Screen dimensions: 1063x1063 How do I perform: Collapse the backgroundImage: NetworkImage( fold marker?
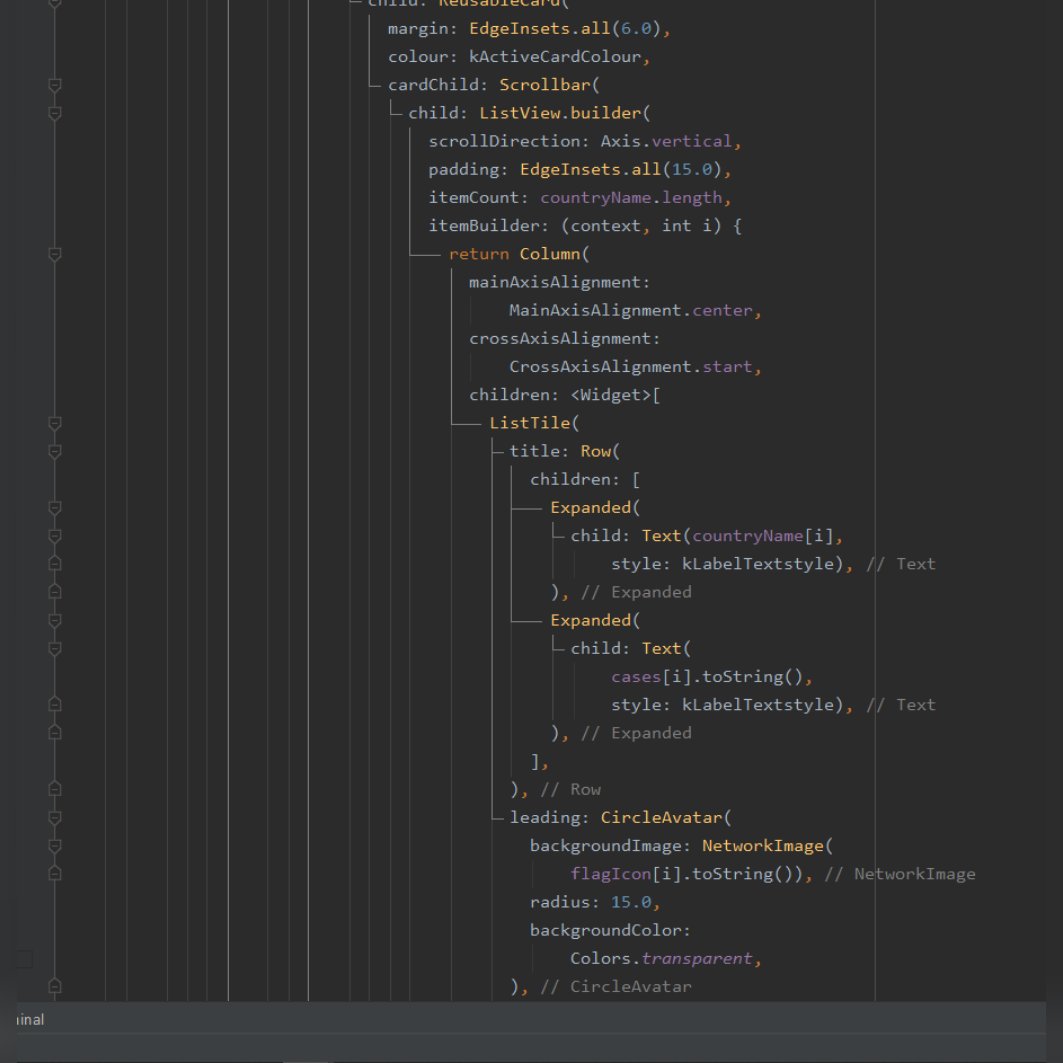point(55,846)
